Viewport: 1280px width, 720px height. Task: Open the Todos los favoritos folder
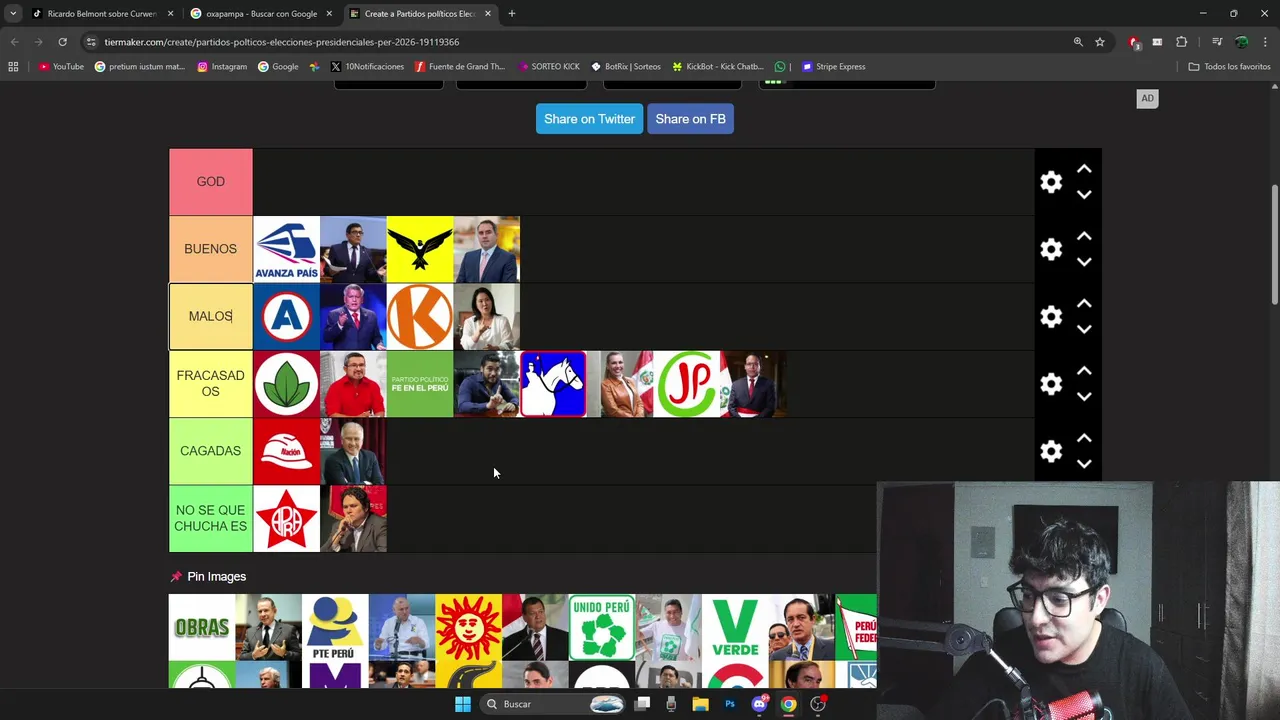[x=1229, y=67]
